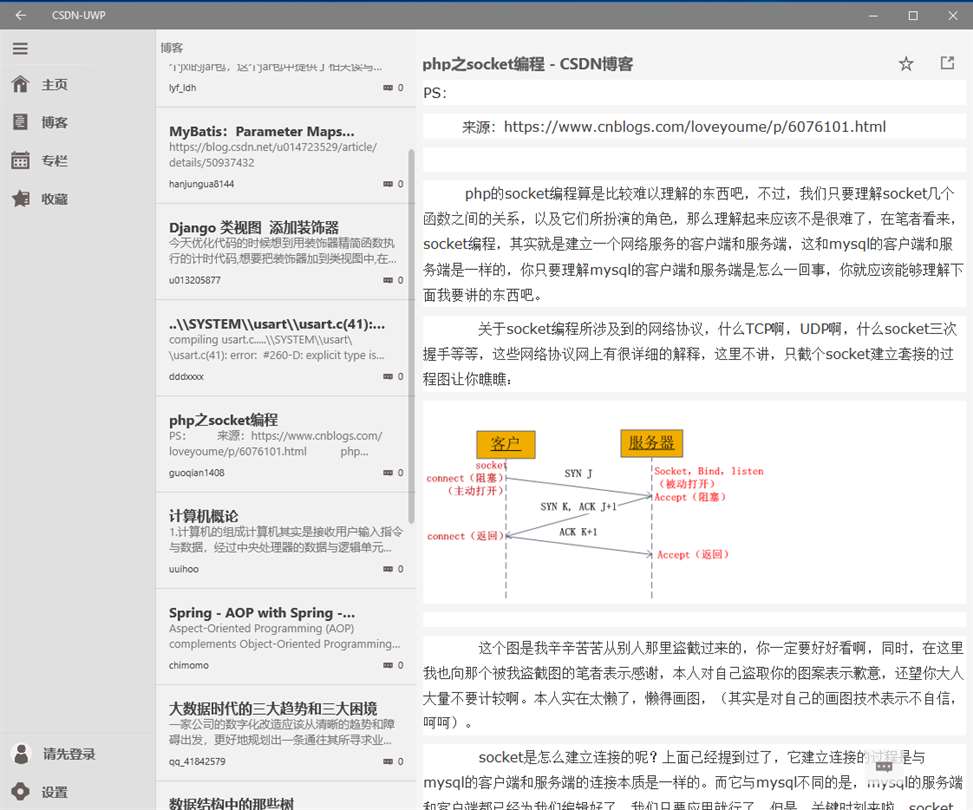The image size is (973, 810).
Task: Click the user avatar icon for login
Action: click(x=21, y=754)
